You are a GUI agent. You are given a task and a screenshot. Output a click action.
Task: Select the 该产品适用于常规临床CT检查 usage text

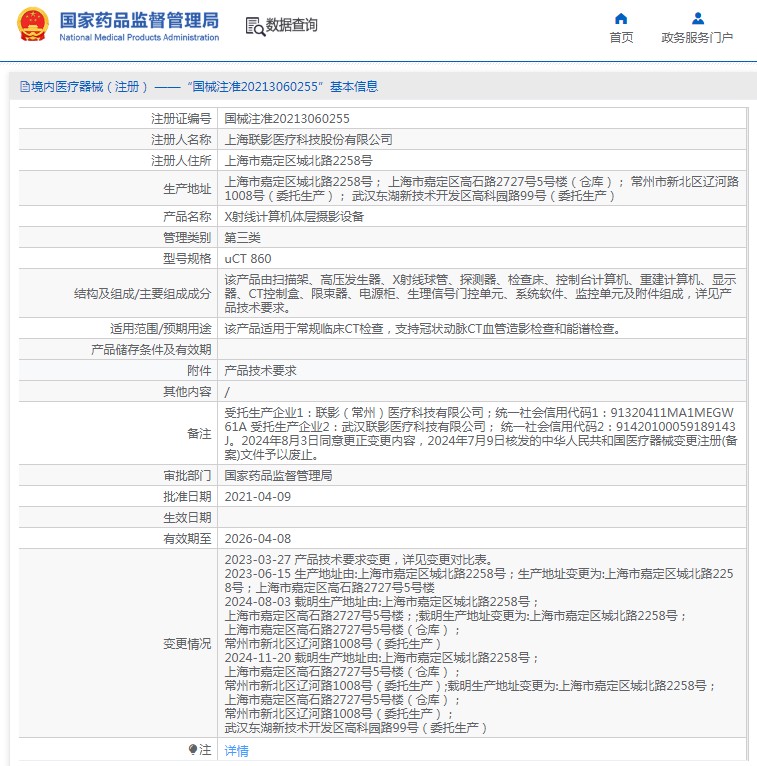tap(425, 329)
